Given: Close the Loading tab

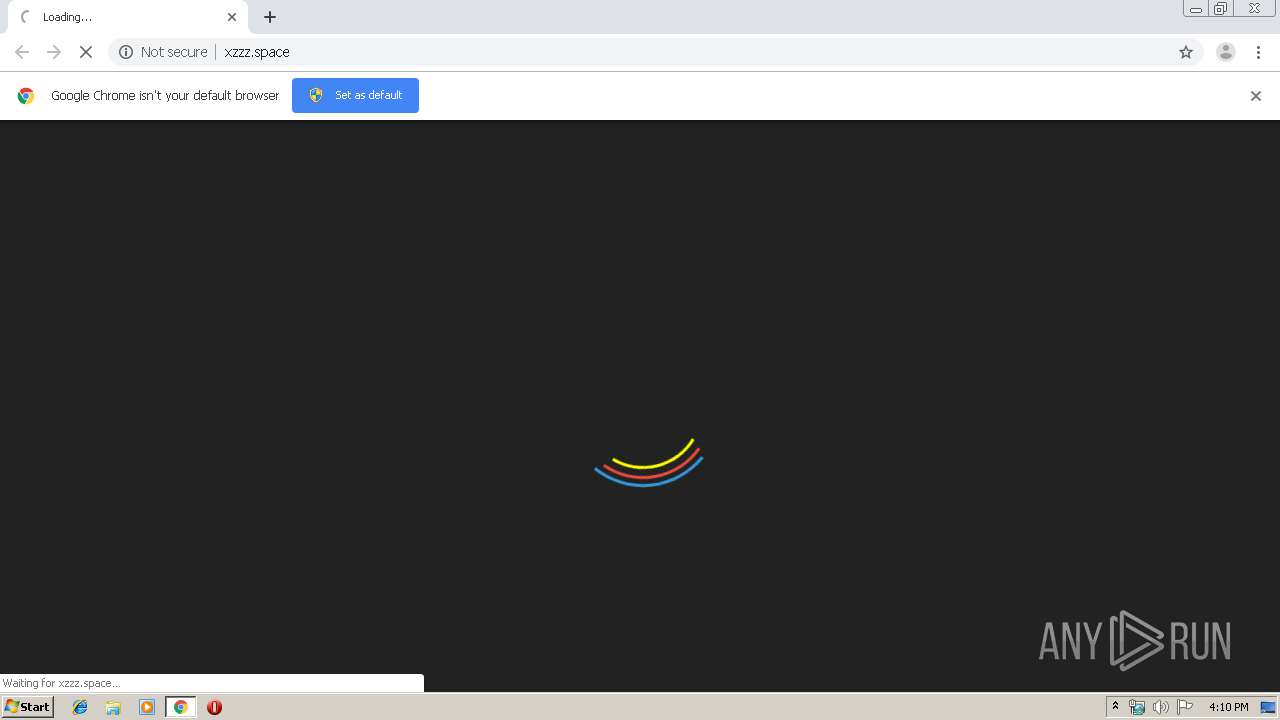Looking at the screenshot, I should 232,17.
